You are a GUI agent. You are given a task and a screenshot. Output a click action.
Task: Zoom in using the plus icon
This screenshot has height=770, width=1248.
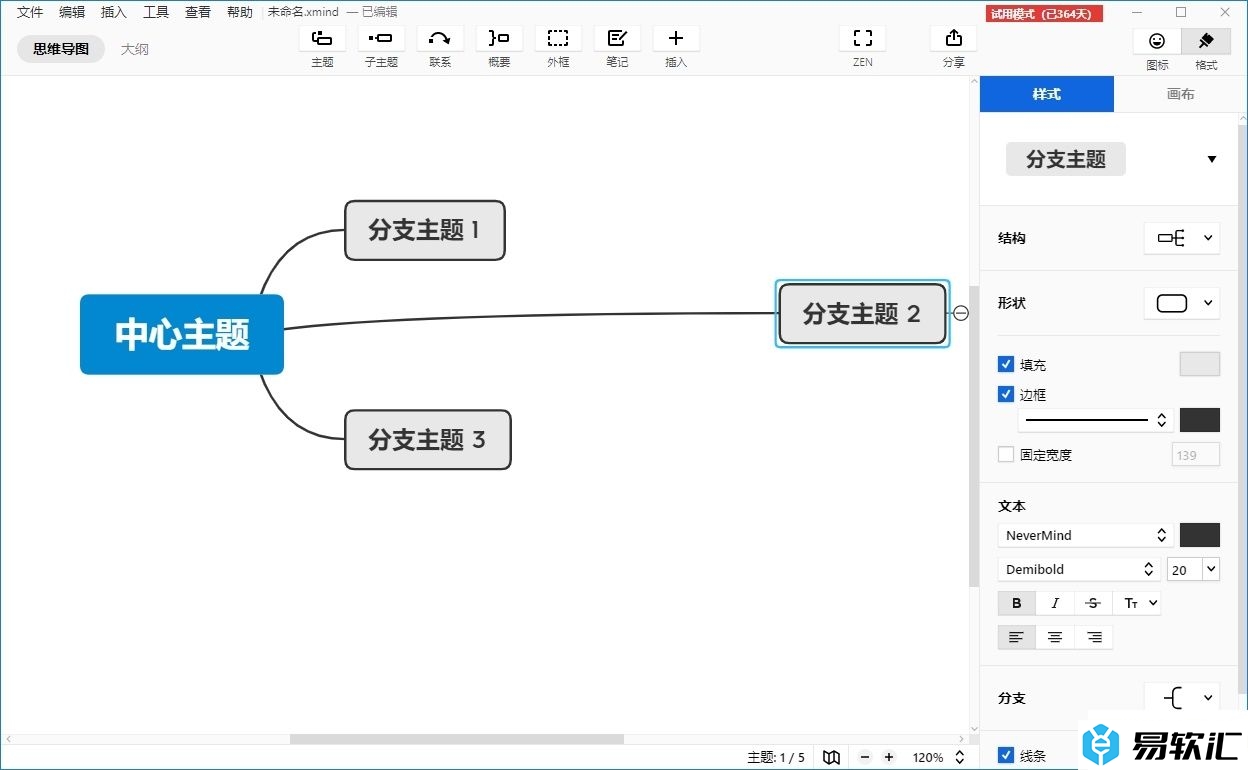tap(889, 757)
